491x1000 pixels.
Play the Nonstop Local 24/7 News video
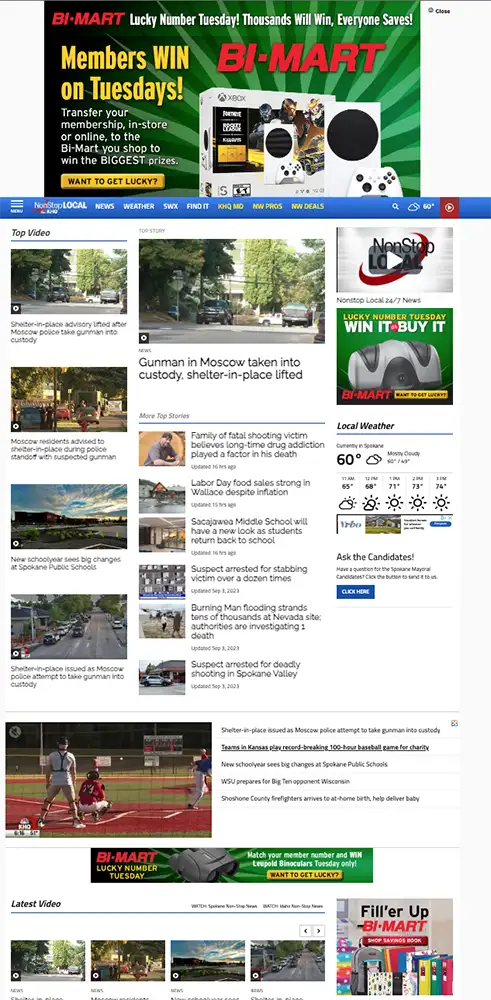pyautogui.click(x=395, y=260)
